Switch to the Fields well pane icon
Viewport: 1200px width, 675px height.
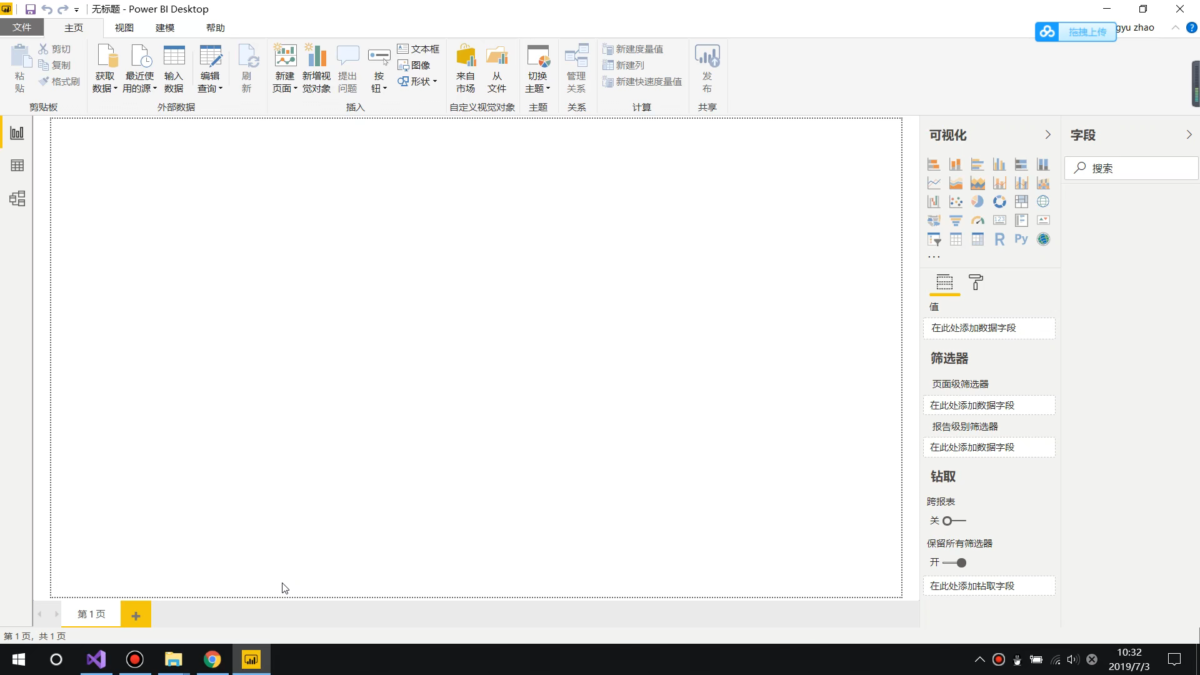[944, 282]
